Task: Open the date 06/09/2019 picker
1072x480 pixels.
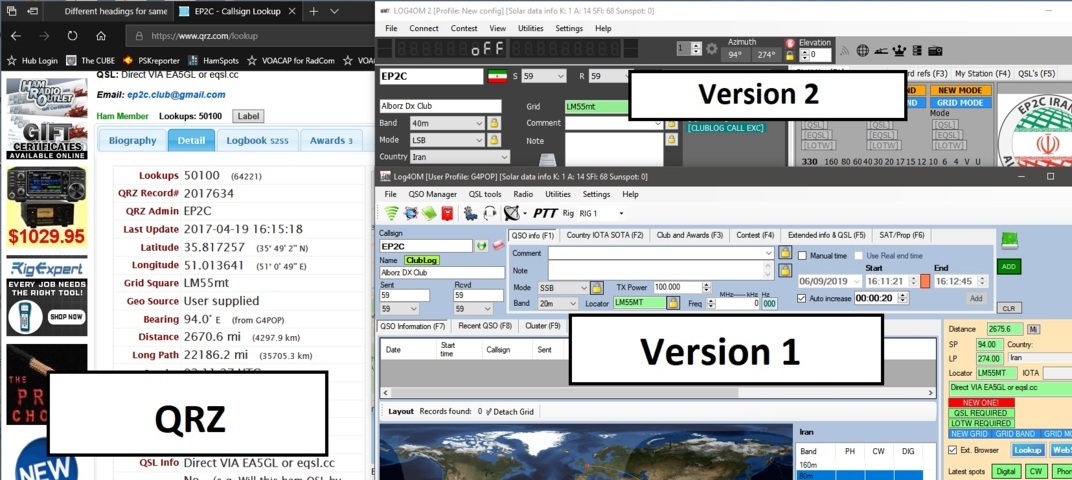Action: pos(857,281)
